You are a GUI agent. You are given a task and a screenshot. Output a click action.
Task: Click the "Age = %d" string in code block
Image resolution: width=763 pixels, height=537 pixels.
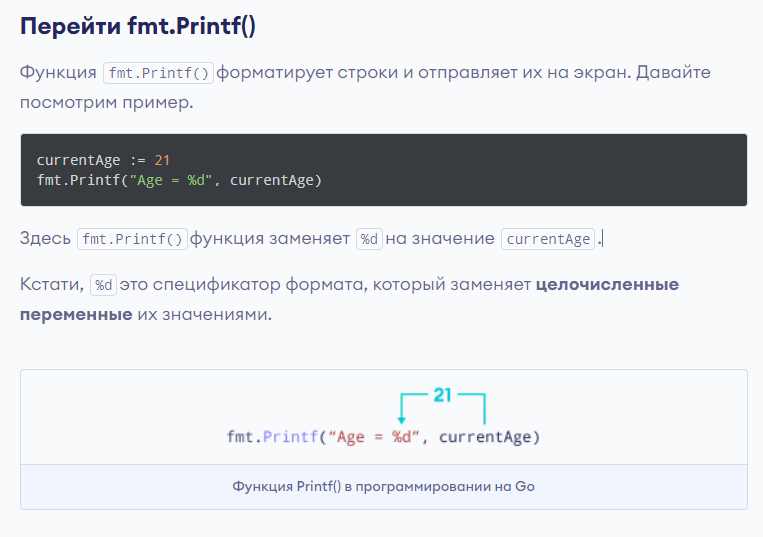[171, 180]
